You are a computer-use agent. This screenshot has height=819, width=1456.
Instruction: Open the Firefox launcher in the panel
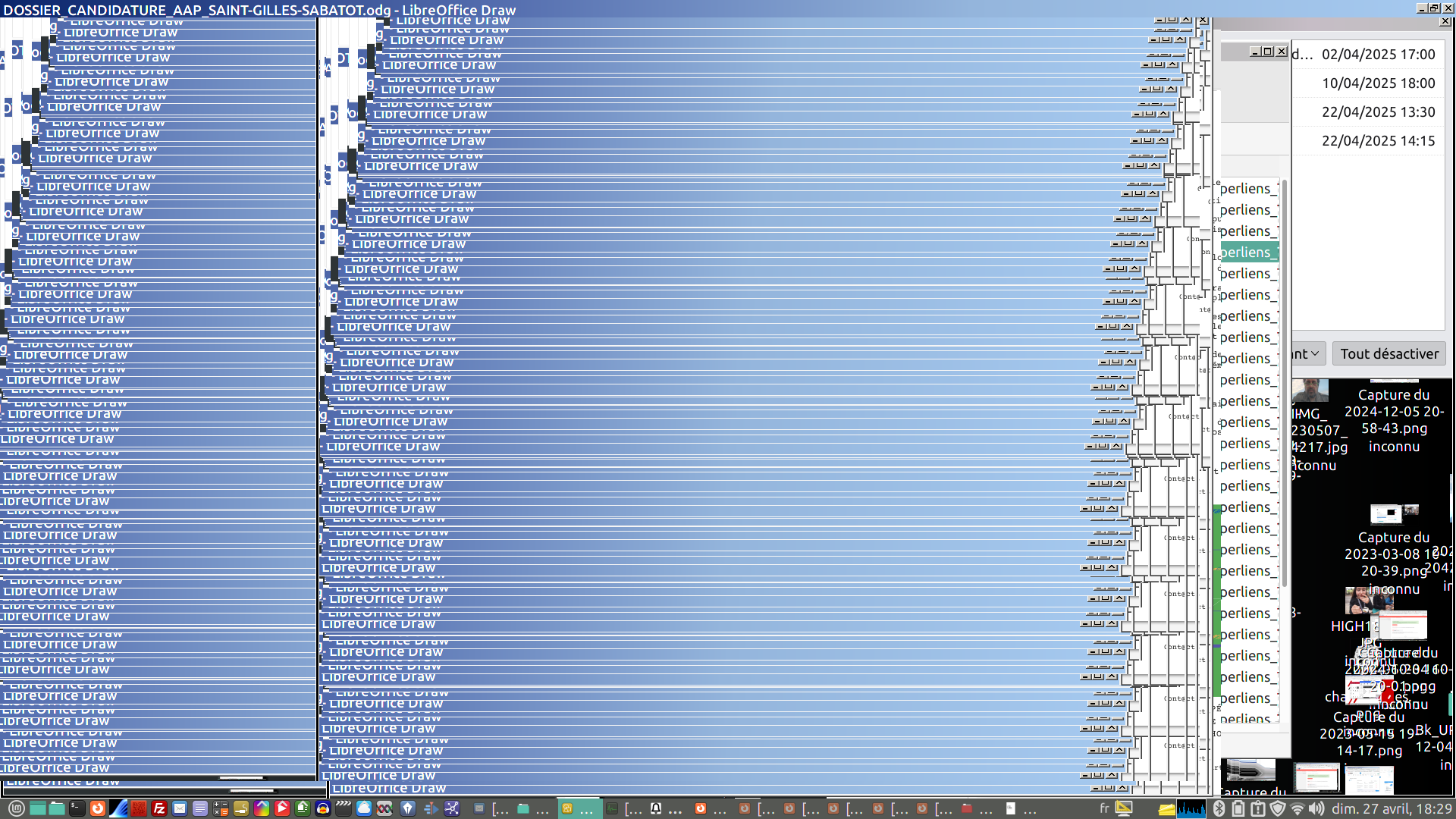point(98,808)
